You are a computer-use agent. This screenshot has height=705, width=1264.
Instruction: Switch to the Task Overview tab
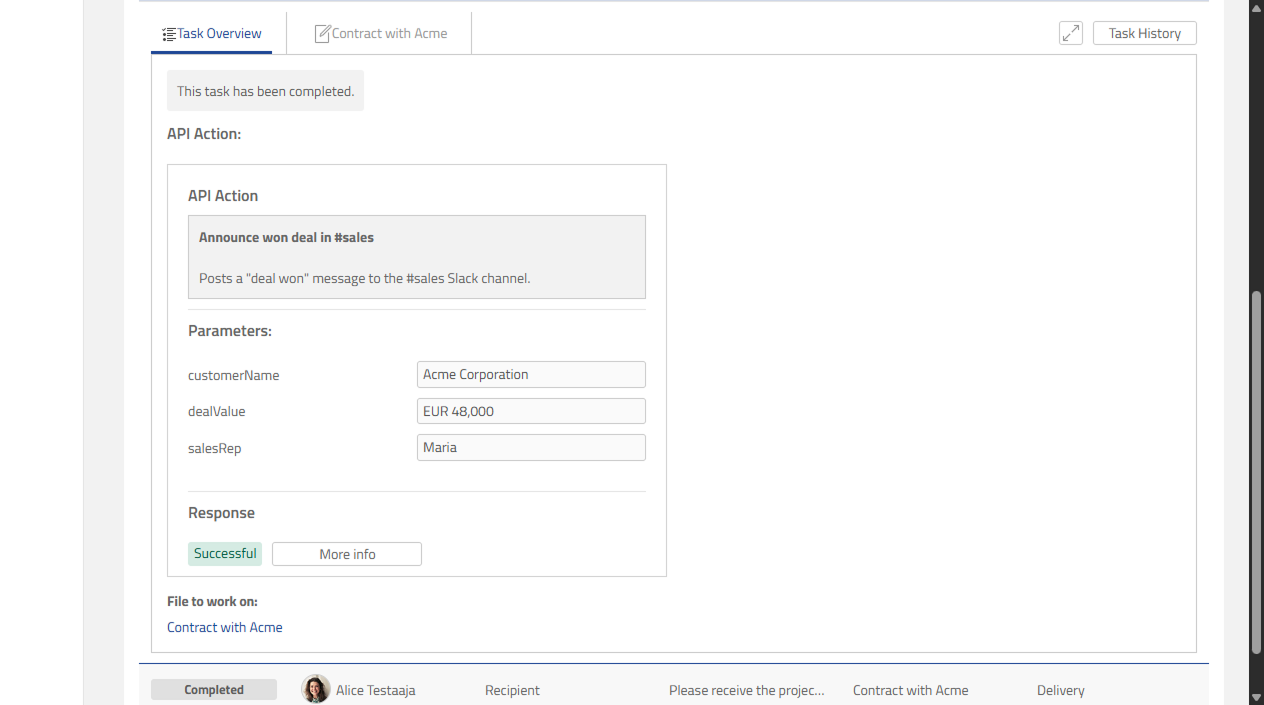click(x=212, y=33)
